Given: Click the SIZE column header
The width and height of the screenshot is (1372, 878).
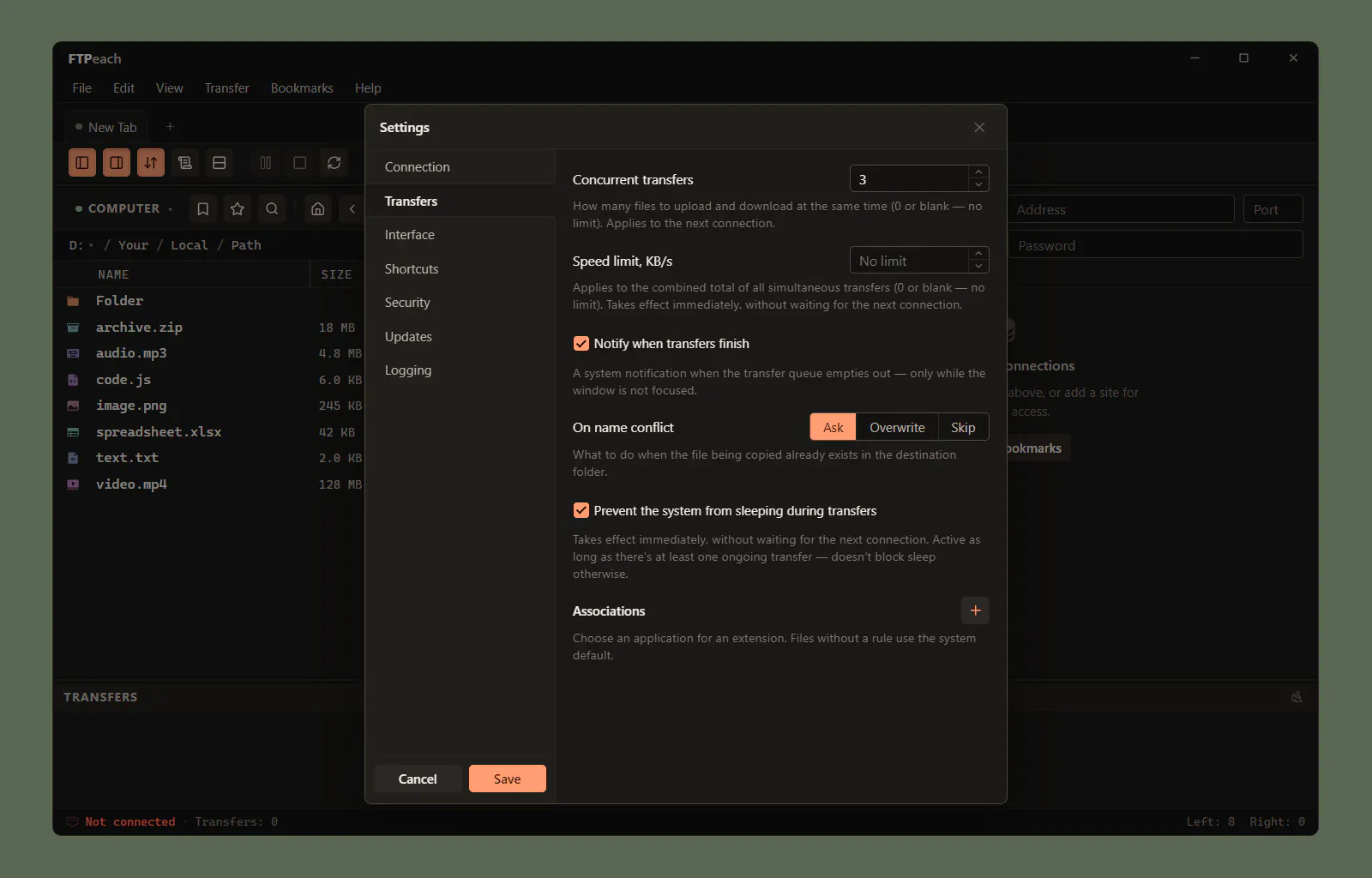Looking at the screenshot, I should coord(336,274).
